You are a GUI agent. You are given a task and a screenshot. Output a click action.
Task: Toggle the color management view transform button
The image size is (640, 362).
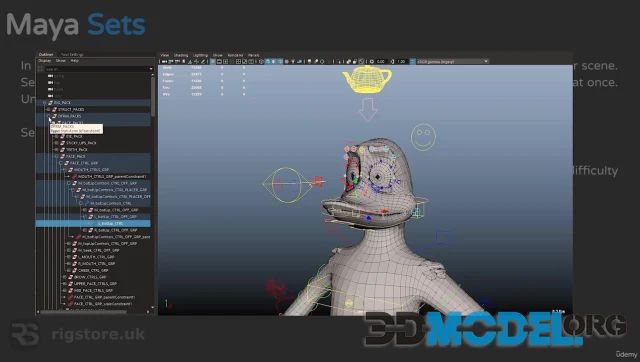pos(412,62)
